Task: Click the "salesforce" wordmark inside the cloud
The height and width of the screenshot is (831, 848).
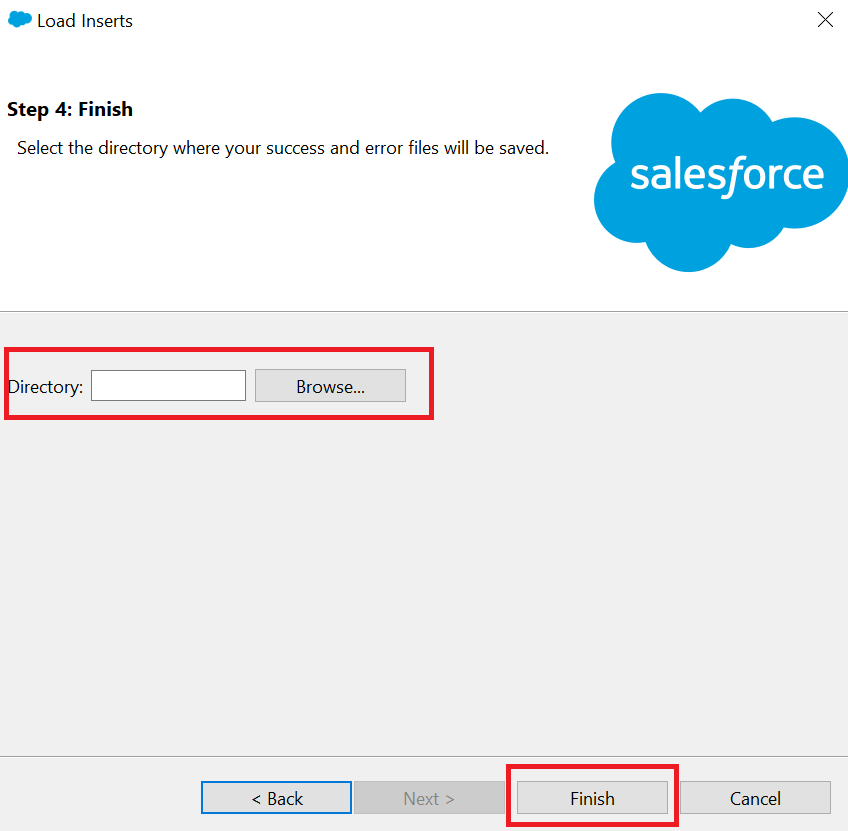Action: coord(727,176)
